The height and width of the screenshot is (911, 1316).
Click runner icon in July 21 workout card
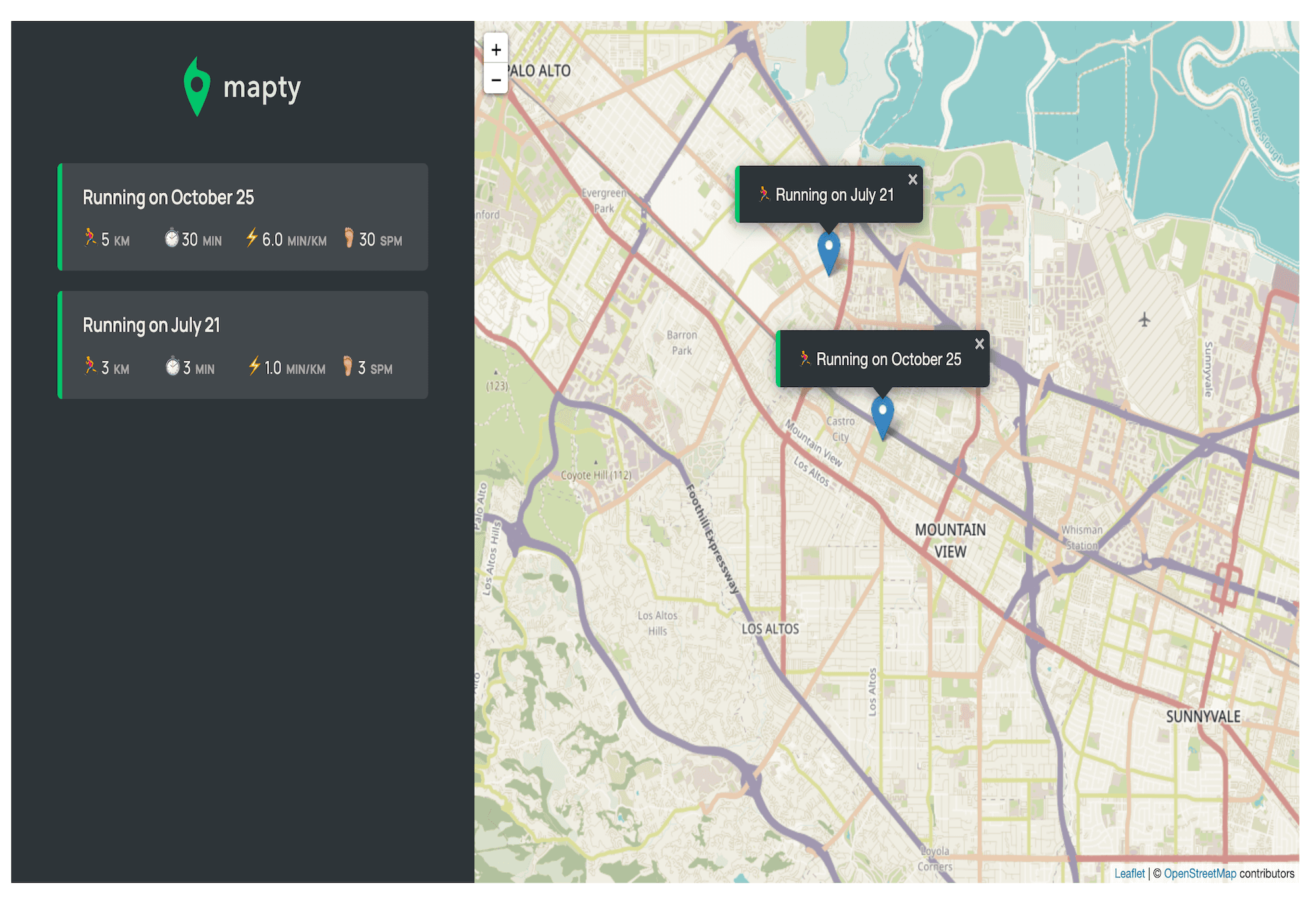pos(90,366)
